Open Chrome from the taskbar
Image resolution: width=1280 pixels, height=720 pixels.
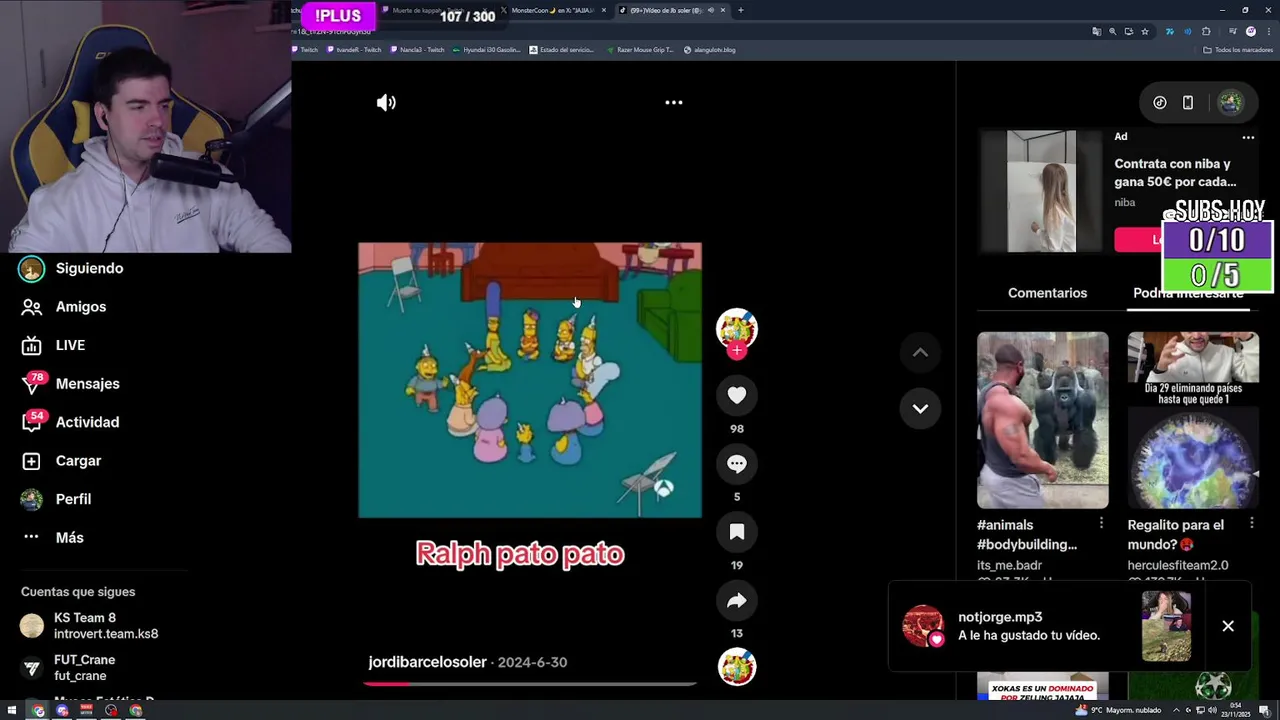point(38,710)
